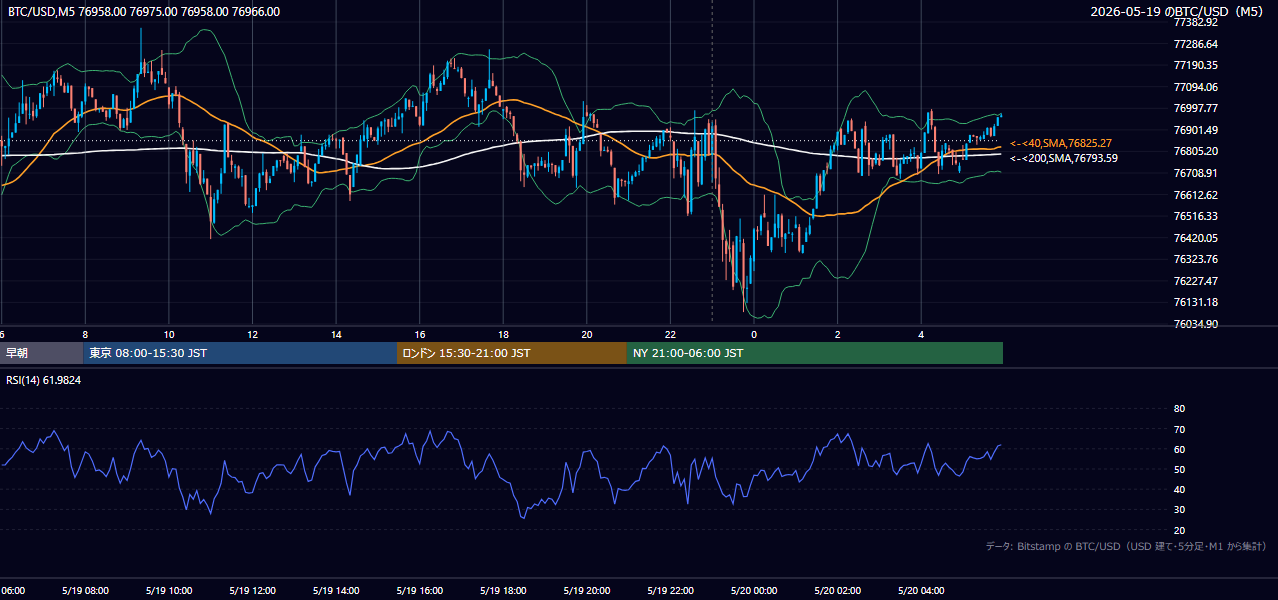Click the 76420.05 price axis label
The image size is (1278, 600).
pos(1196,238)
